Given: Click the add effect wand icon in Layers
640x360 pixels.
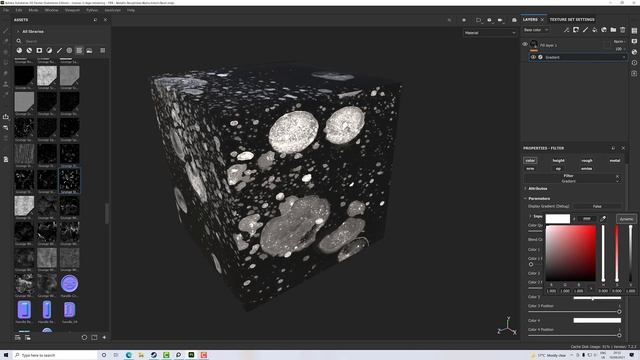Looking at the screenshot, I should pos(566,30).
